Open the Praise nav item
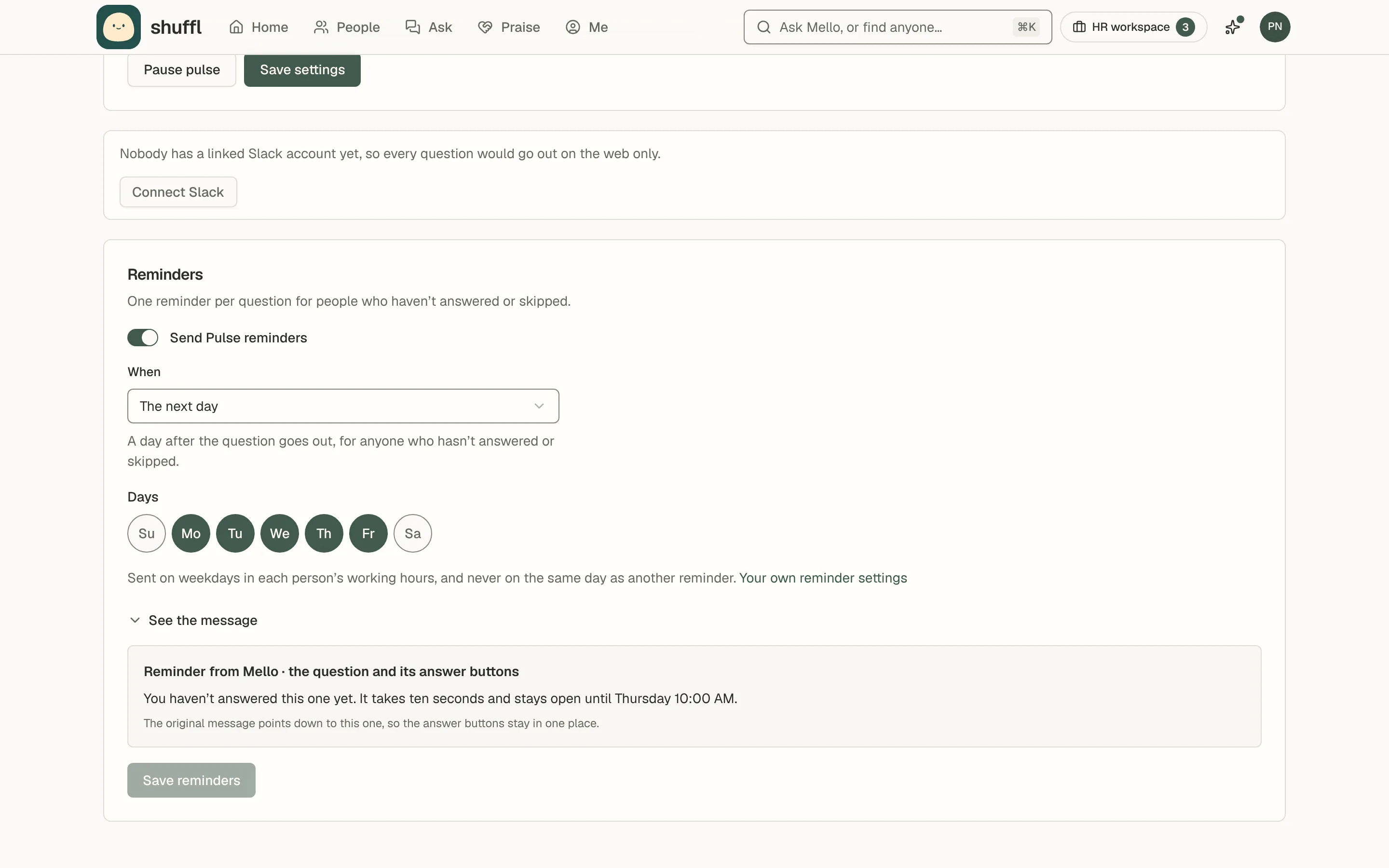1389x868 pixels. (x=509, y=27)
